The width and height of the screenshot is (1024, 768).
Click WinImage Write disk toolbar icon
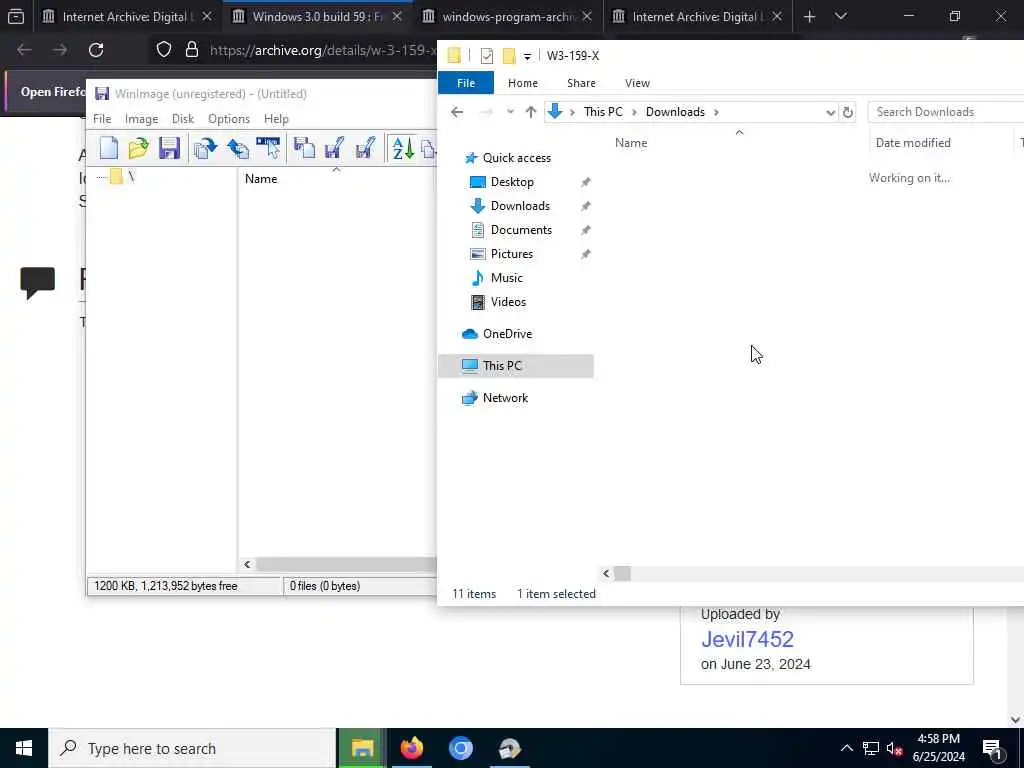point(335,148)
